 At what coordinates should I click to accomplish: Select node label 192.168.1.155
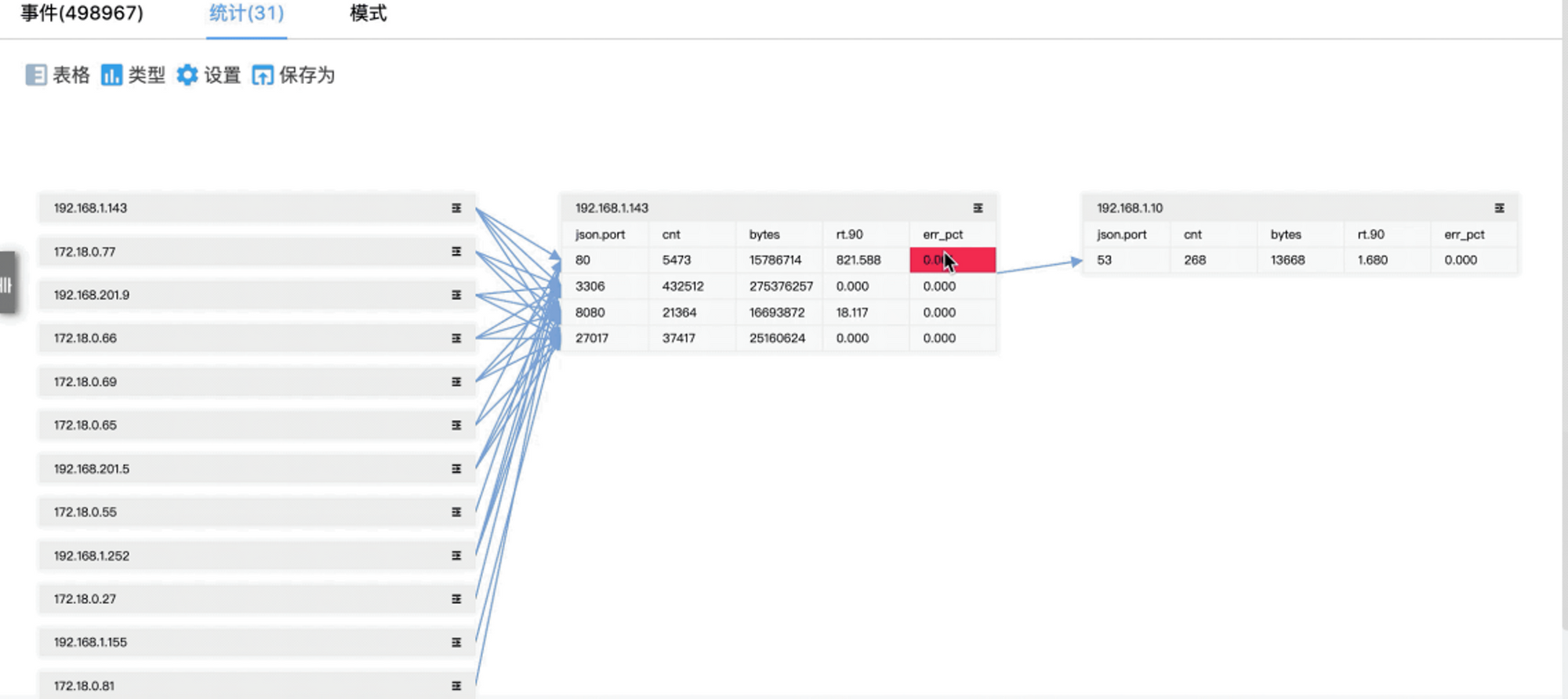[x=90, y=643]
